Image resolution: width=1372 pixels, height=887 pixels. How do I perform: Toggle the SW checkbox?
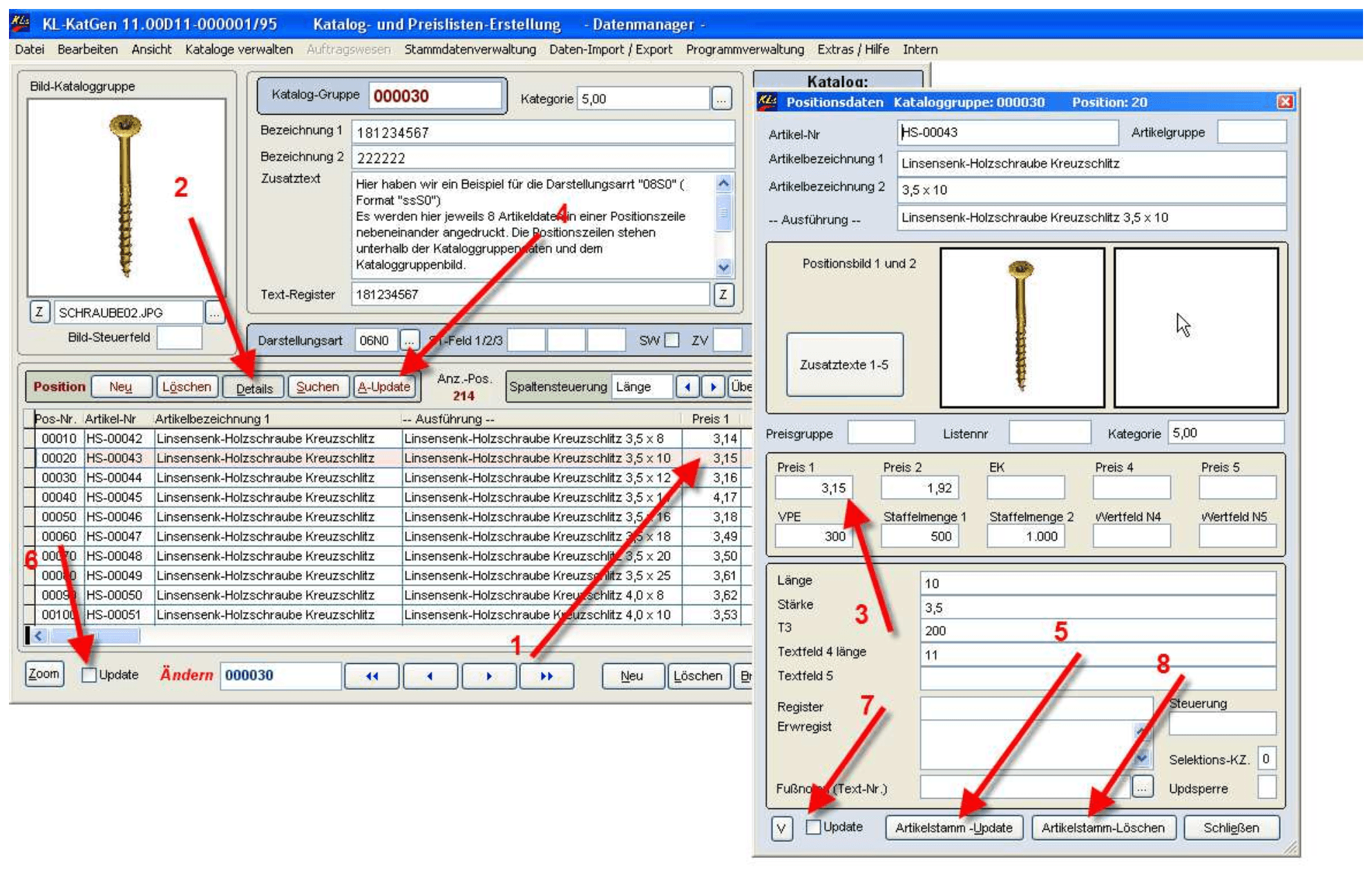click(672, 340)
